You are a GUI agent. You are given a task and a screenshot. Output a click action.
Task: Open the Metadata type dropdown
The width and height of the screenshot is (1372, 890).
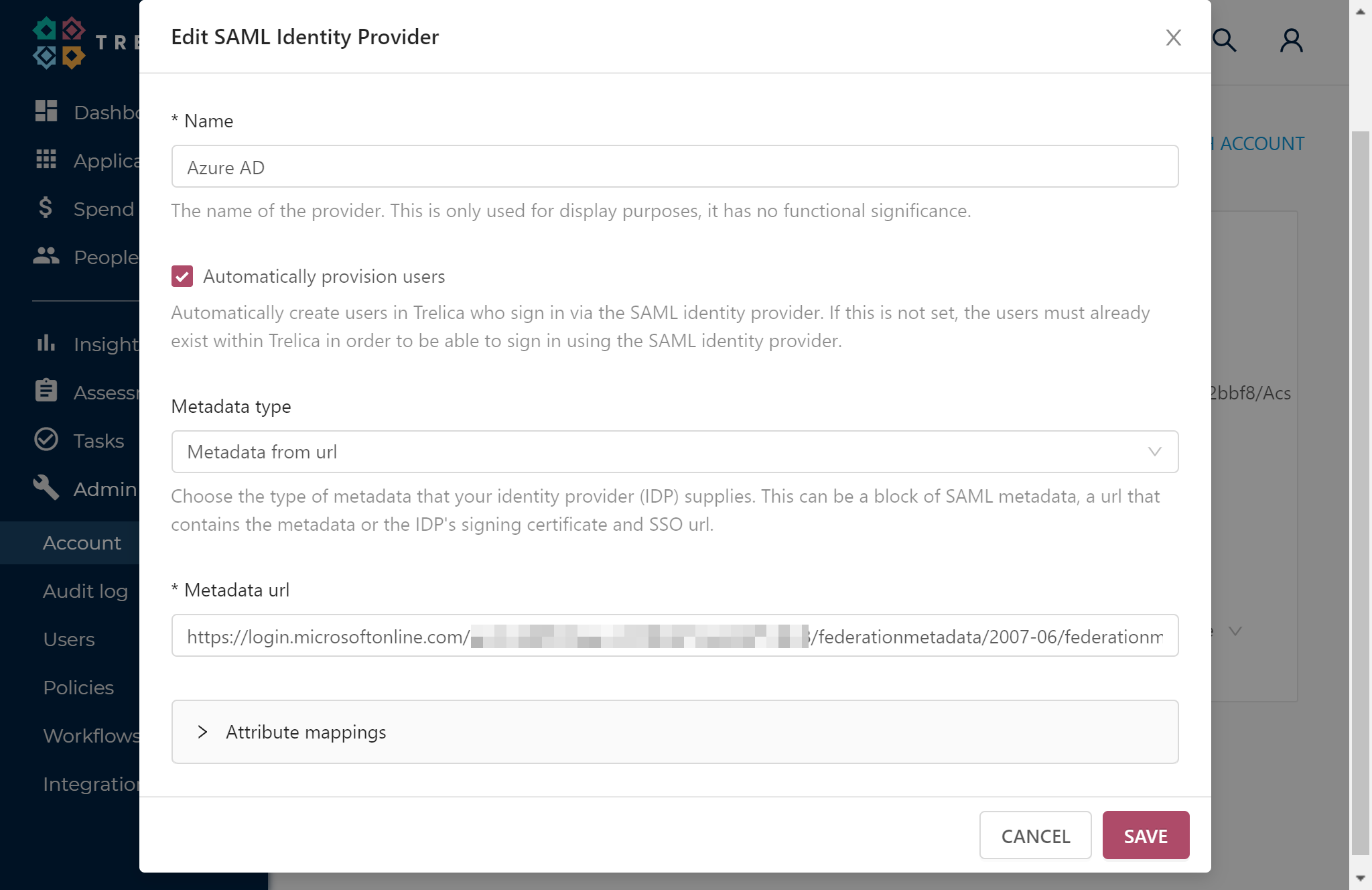[x=675, y=452]
